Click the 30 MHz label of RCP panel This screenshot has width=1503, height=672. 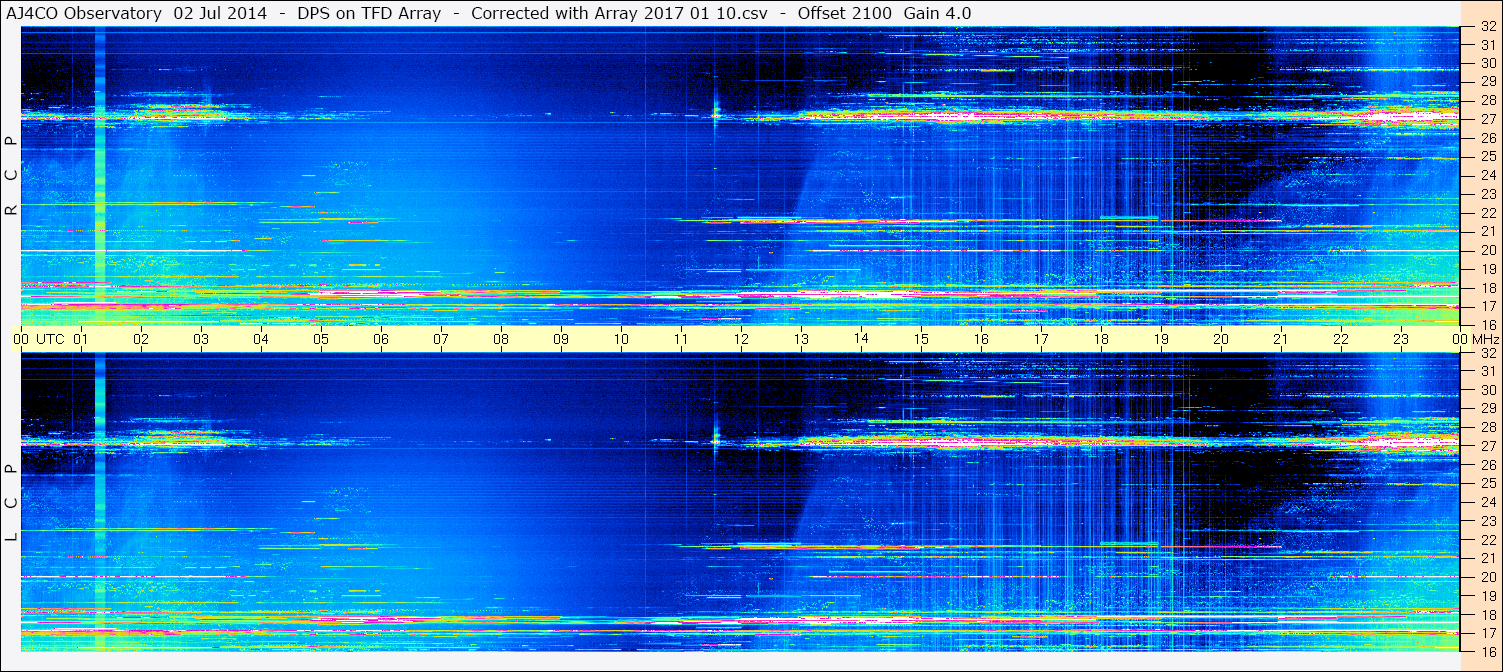pyautogui.click(x=1488, y=62)
